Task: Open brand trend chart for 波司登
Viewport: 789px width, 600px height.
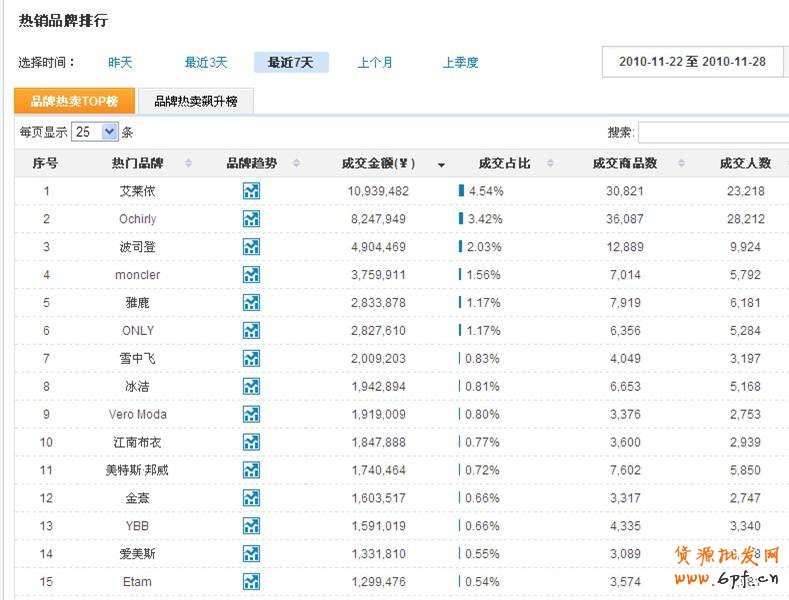Action: coord(251,247)
